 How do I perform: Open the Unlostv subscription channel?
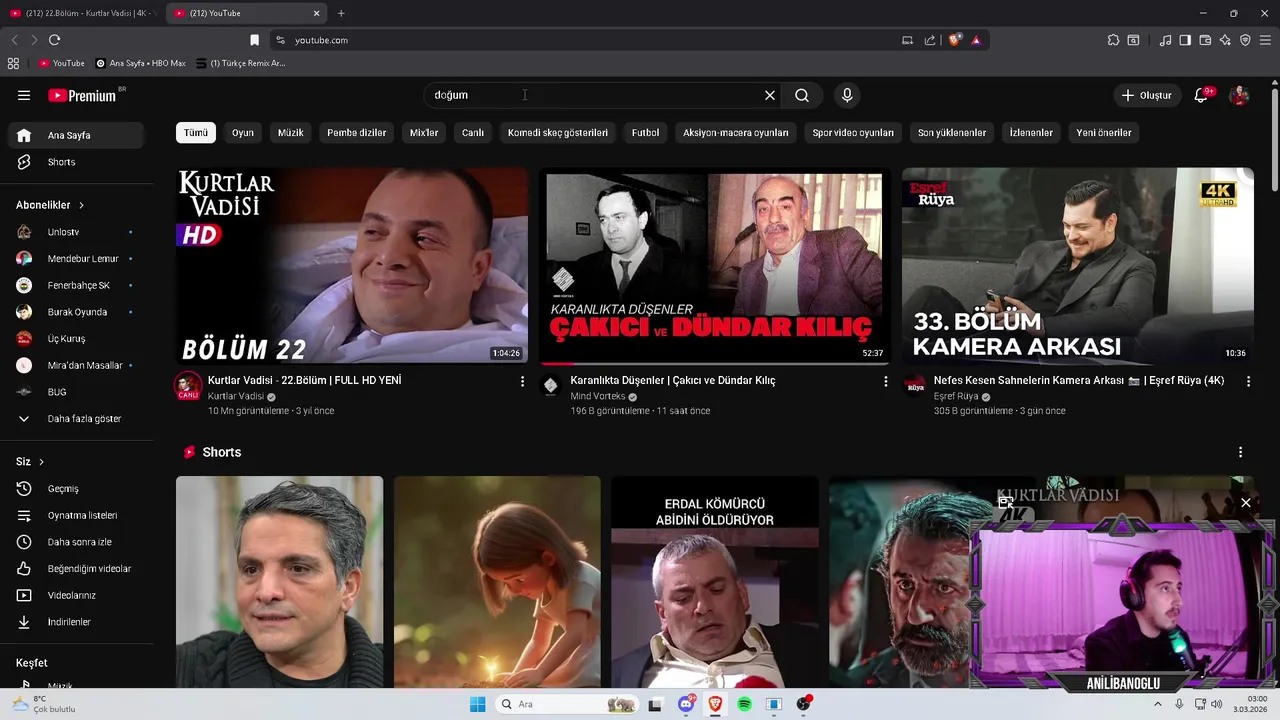[x=76, y=232]
